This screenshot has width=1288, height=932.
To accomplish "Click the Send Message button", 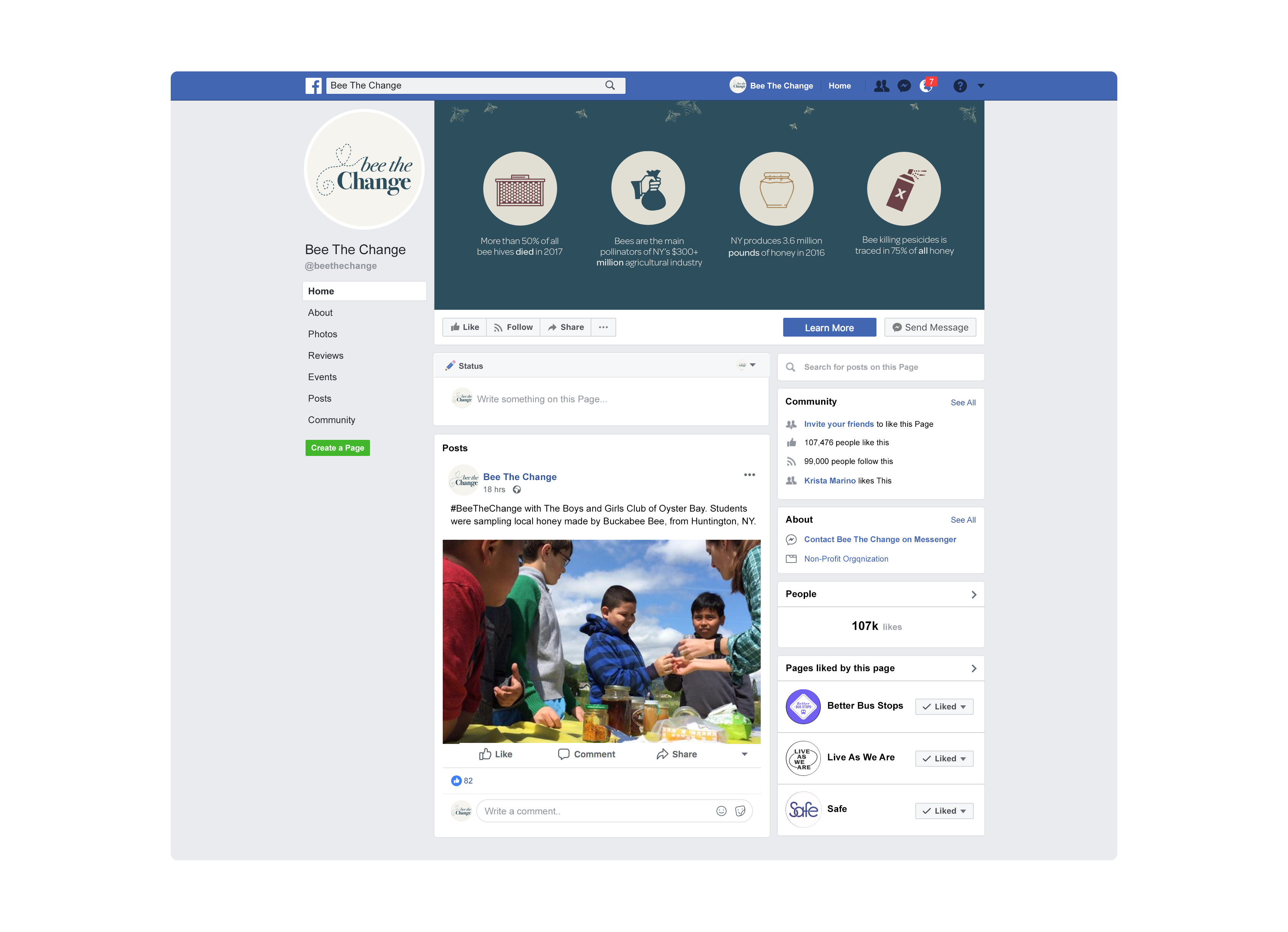I will [x=930, y=328].
